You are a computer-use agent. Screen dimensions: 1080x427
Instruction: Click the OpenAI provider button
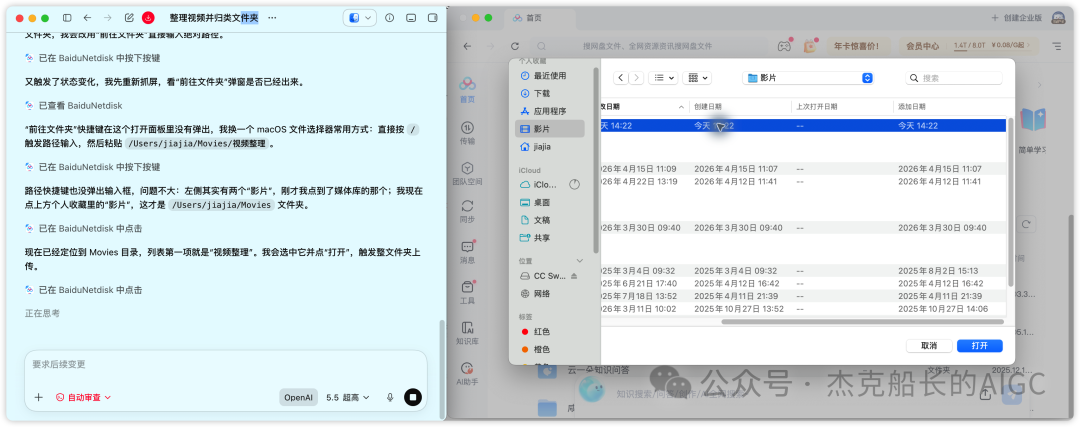point(298,397)
